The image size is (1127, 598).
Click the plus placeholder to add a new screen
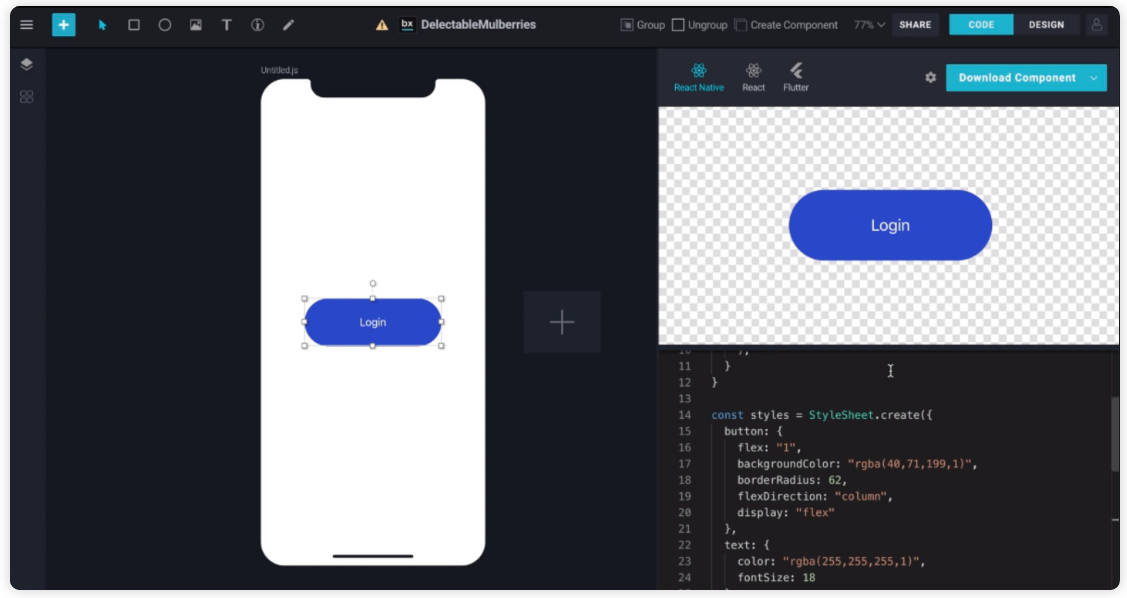point(561,321)
